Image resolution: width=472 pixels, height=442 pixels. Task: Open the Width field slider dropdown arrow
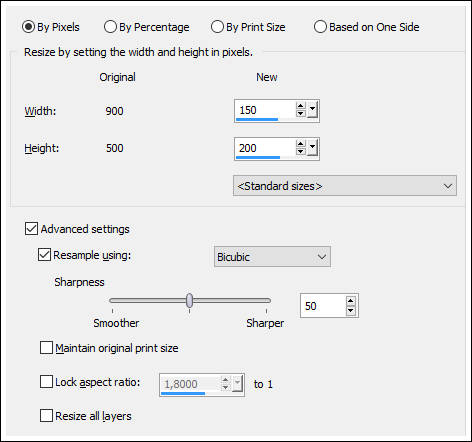coord(312,110)
